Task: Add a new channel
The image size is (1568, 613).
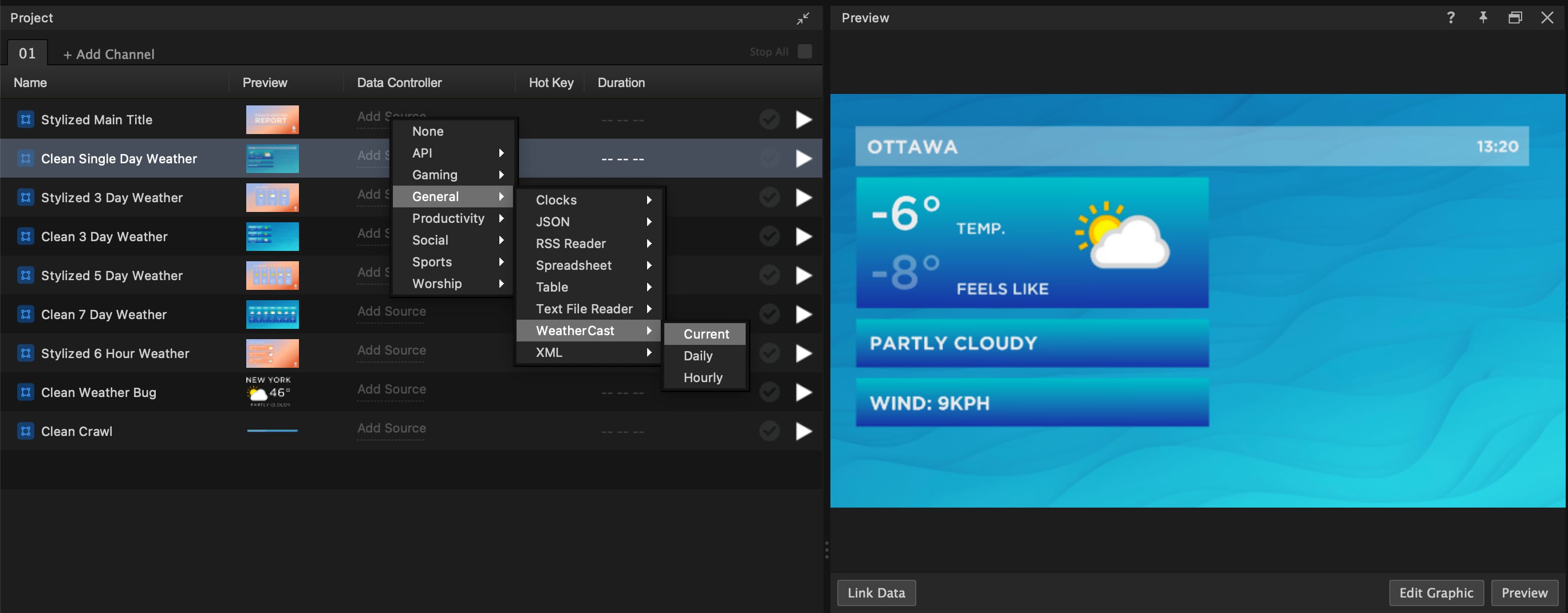Action: pyautogui.click(x=109, y=54)
